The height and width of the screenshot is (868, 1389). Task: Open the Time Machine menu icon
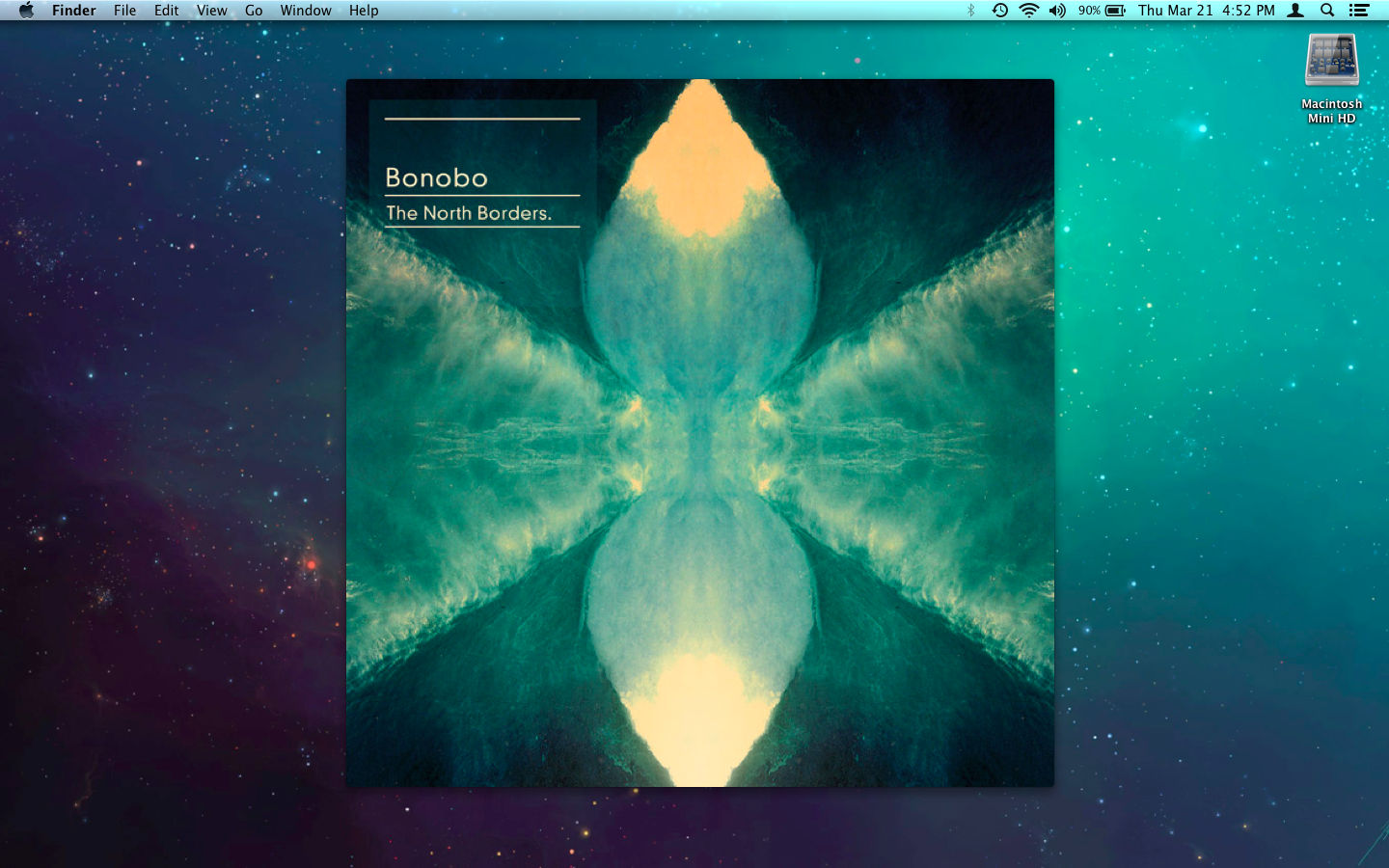click(x=1000, y=11)
